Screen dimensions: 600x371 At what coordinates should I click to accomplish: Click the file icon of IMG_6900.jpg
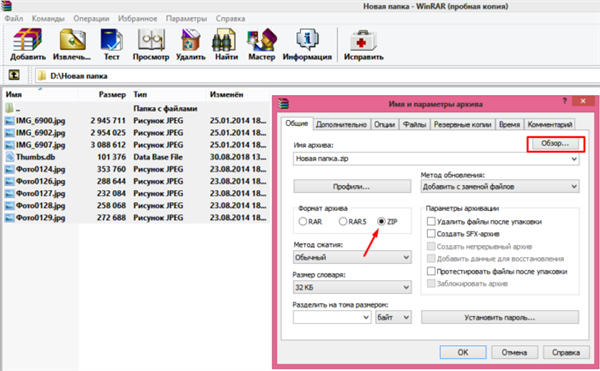point(10,121)
